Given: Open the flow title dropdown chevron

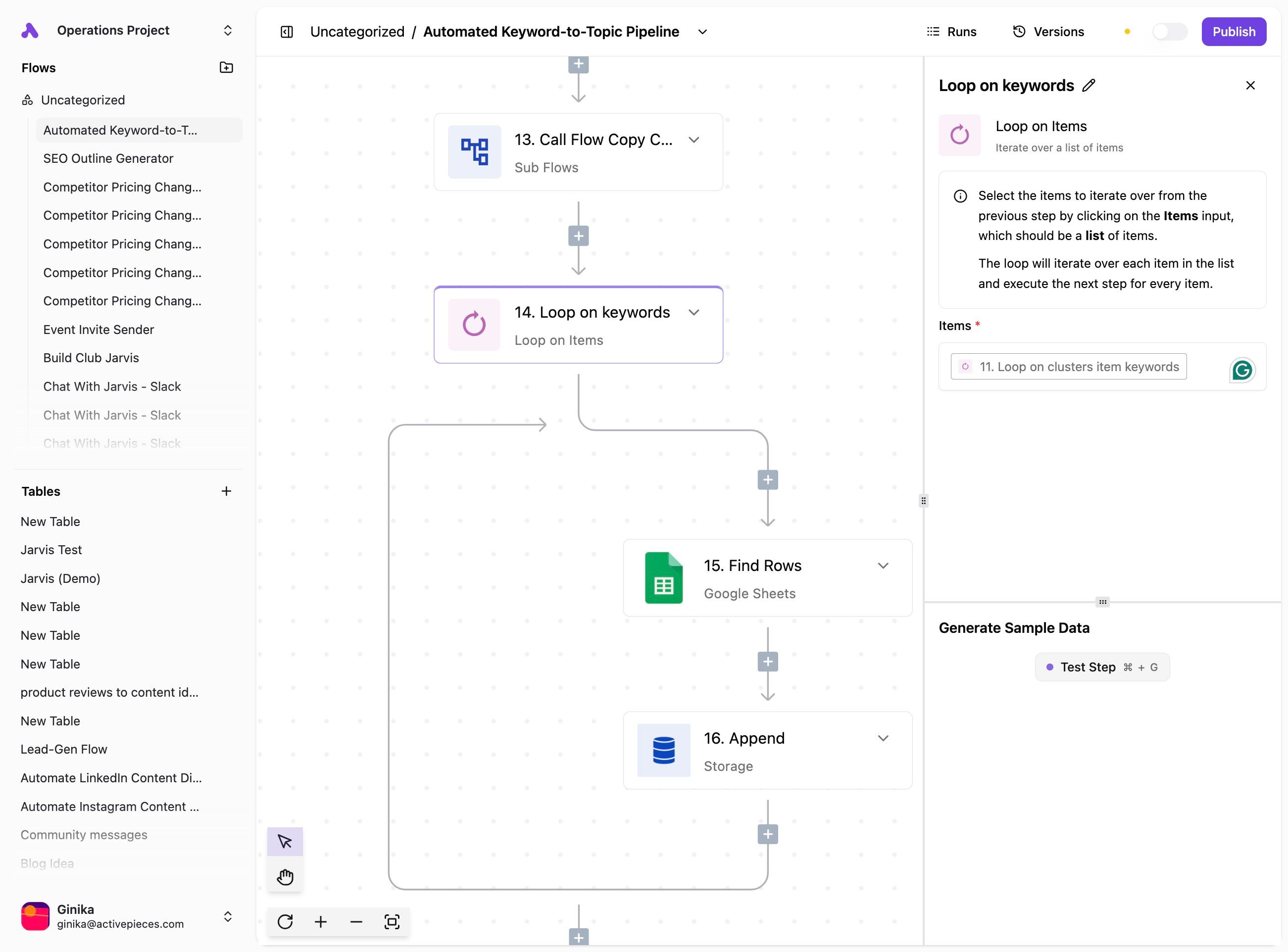Looking at the screenshot, I should (x=702, y=32).
